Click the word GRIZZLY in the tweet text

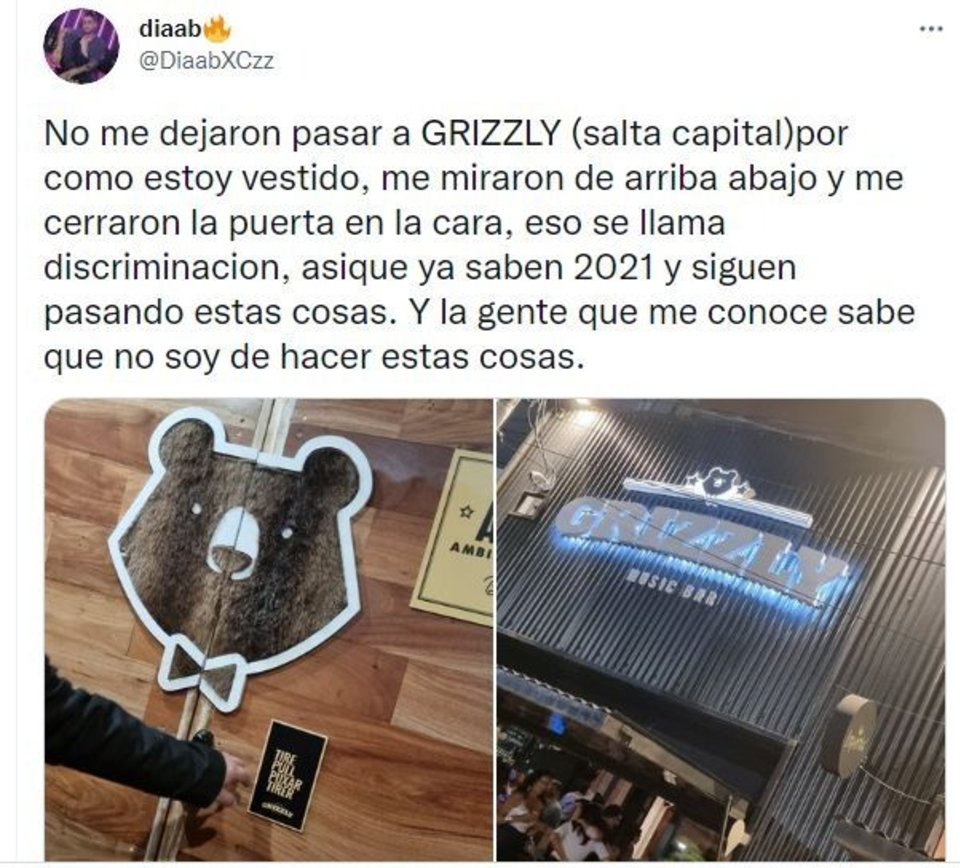tap(491, 133)
